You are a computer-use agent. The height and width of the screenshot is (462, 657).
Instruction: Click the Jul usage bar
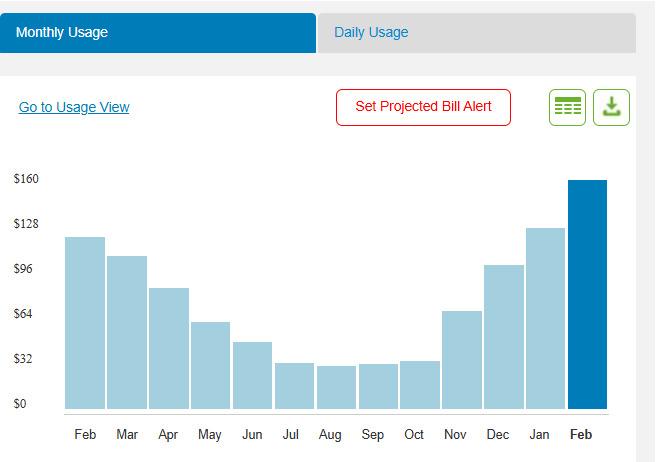point(295,386)
